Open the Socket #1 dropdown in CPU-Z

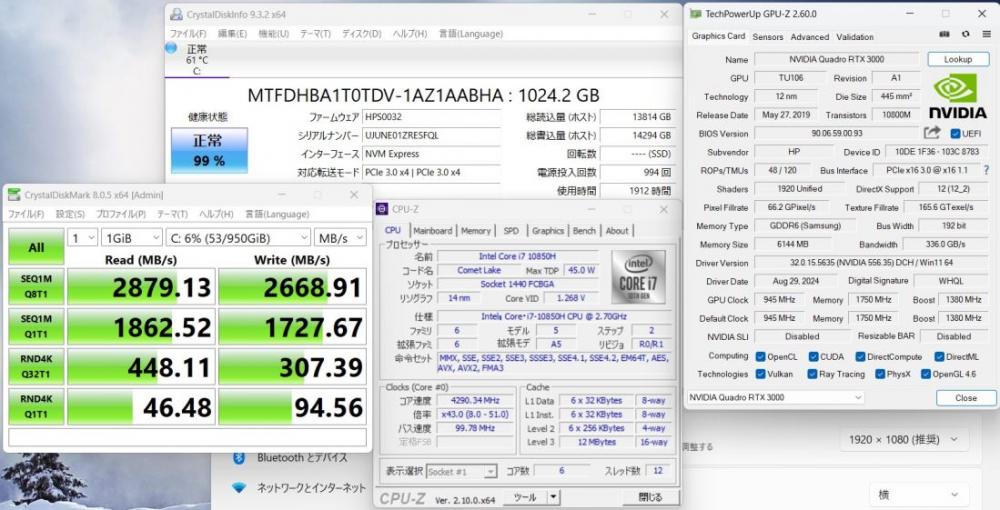(462, 472)
